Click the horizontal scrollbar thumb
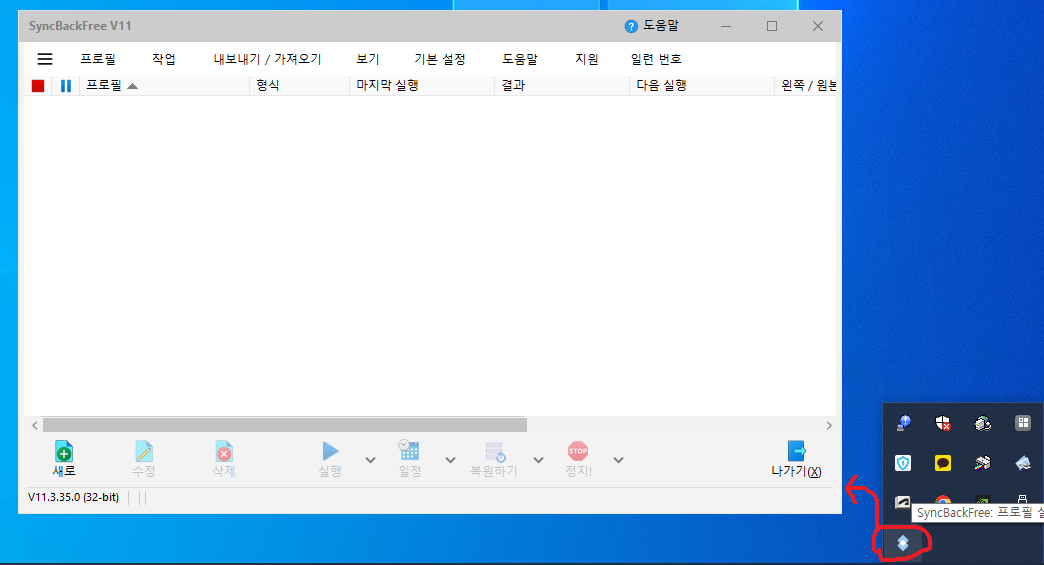 (x=285, y=425)
